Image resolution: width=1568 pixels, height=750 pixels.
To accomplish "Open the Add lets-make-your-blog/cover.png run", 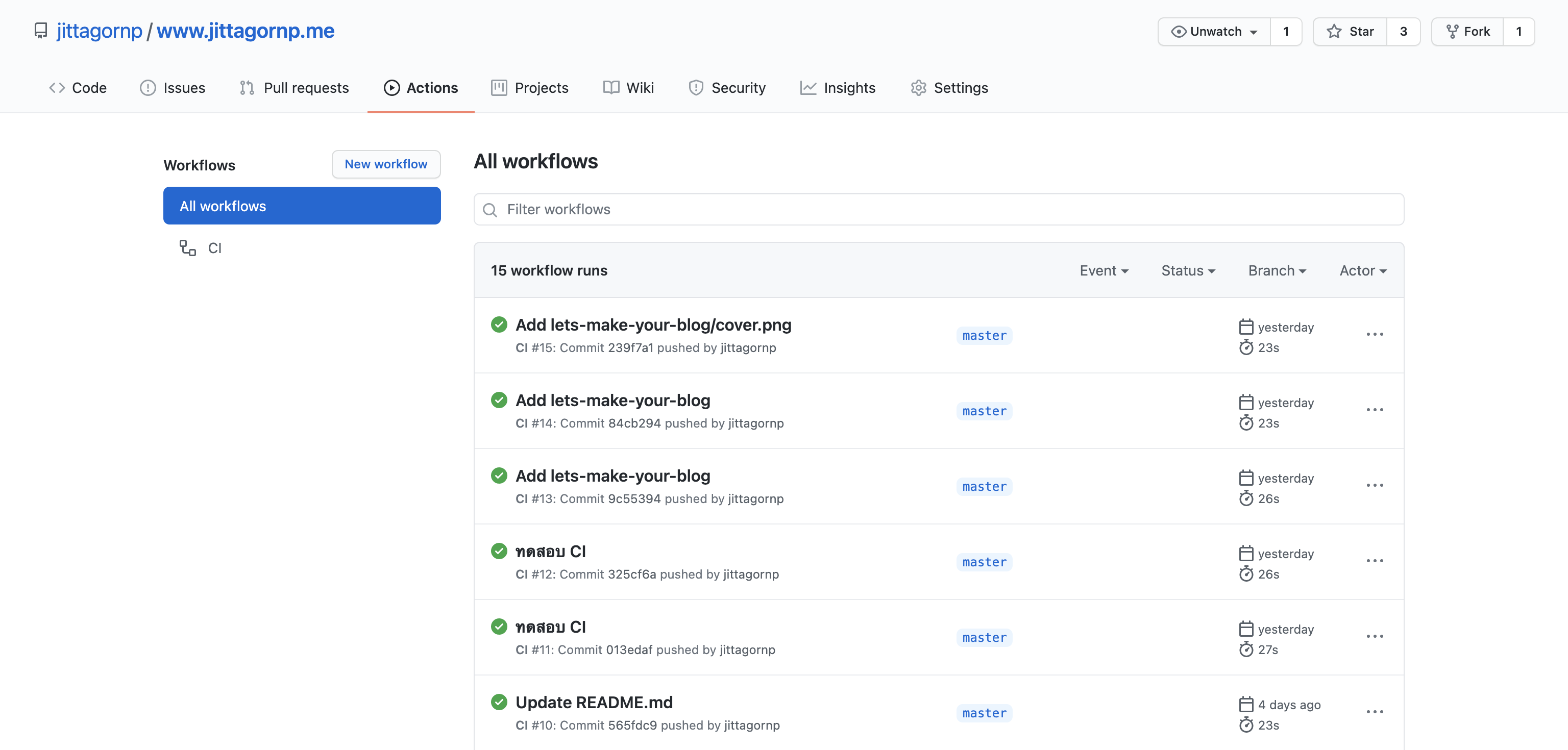I will tap(653, 326).
